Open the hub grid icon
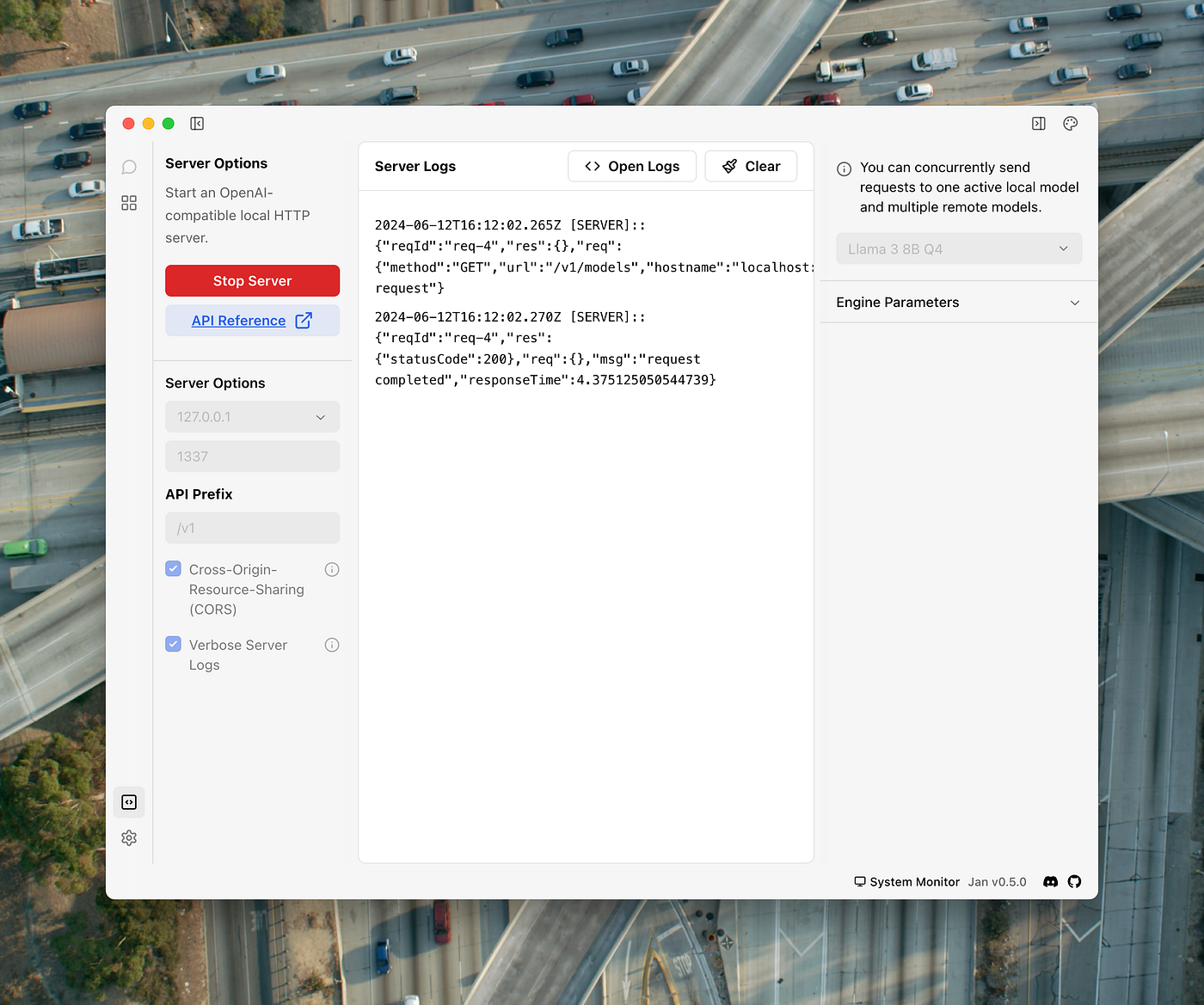This screenshot has width=1204, height=1005. click(x=129, y=203)
